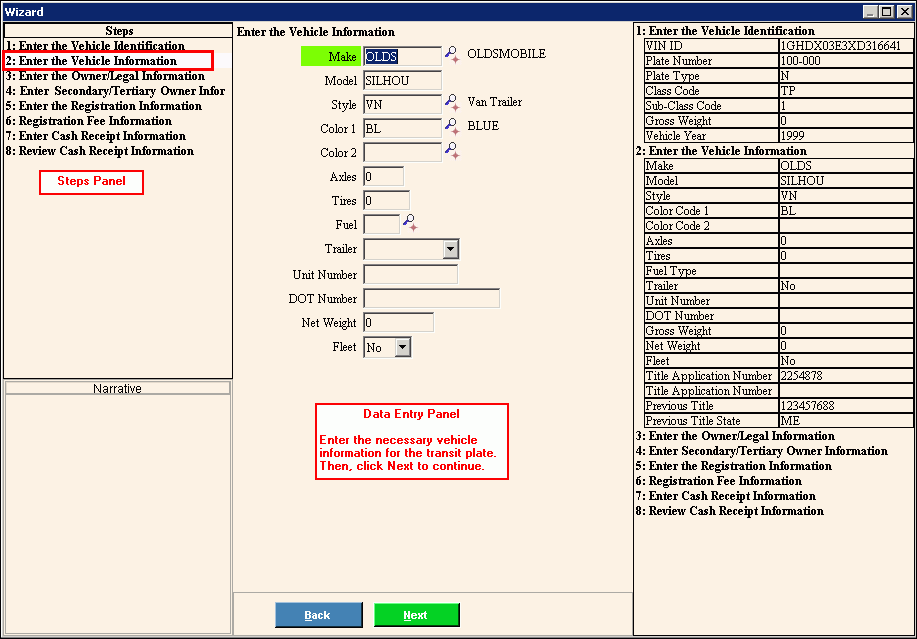Click the Back button
The height and width of the screenshot is (639, 917).
[318, 615]
